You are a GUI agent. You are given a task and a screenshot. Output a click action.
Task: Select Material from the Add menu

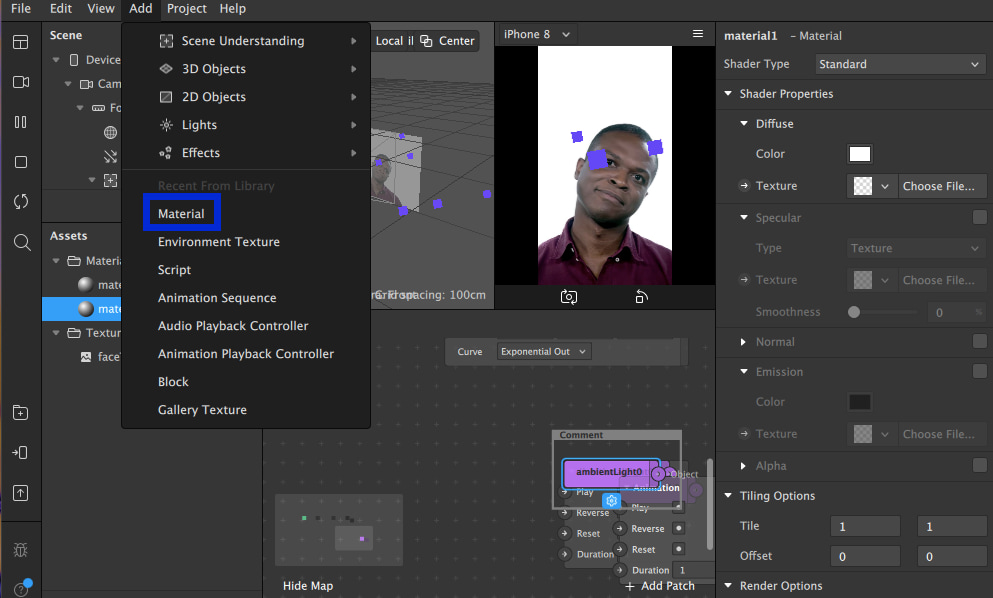pyautogui.click(x=181, y=214)
